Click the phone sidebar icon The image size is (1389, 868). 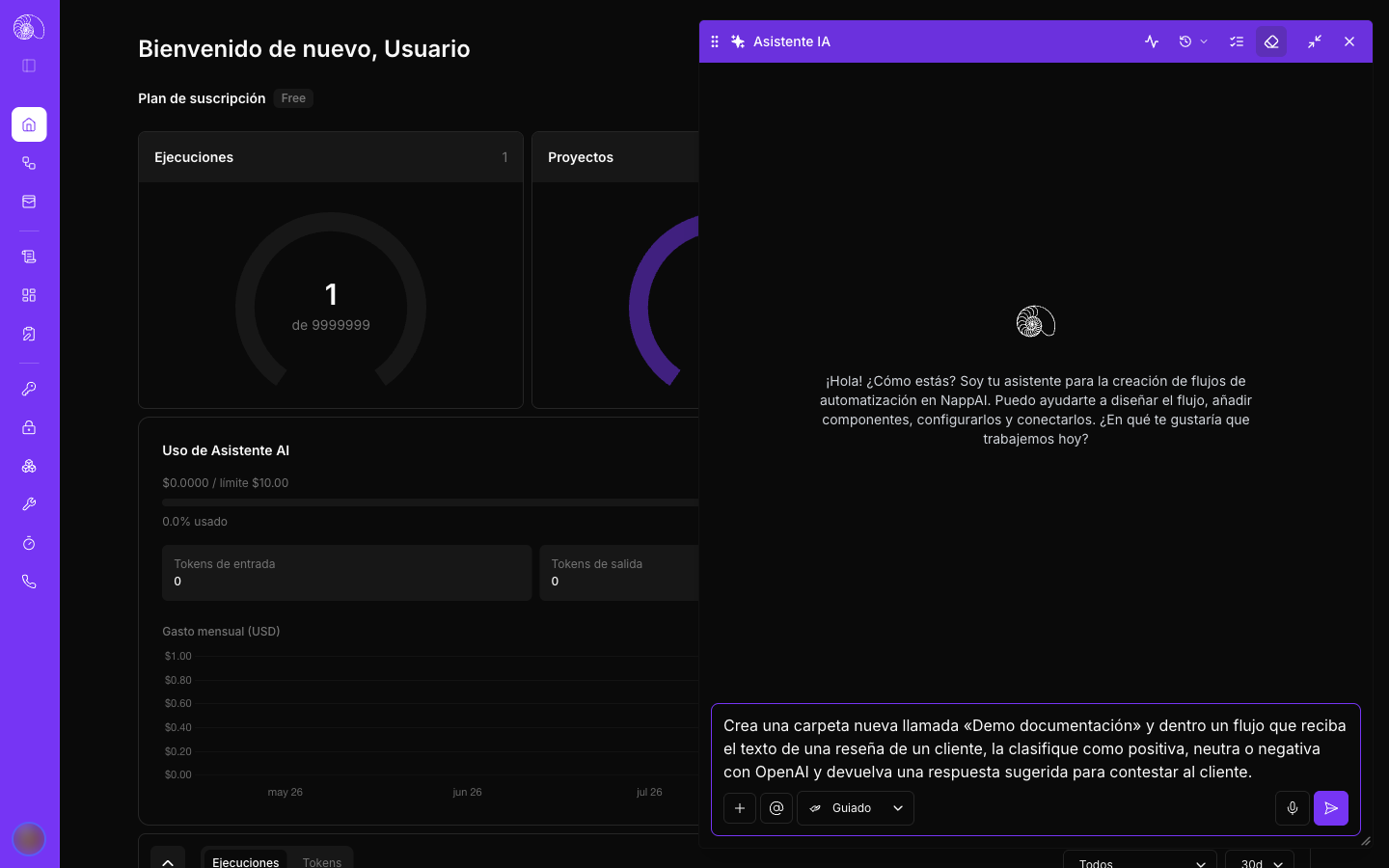(x=29, y=582)
